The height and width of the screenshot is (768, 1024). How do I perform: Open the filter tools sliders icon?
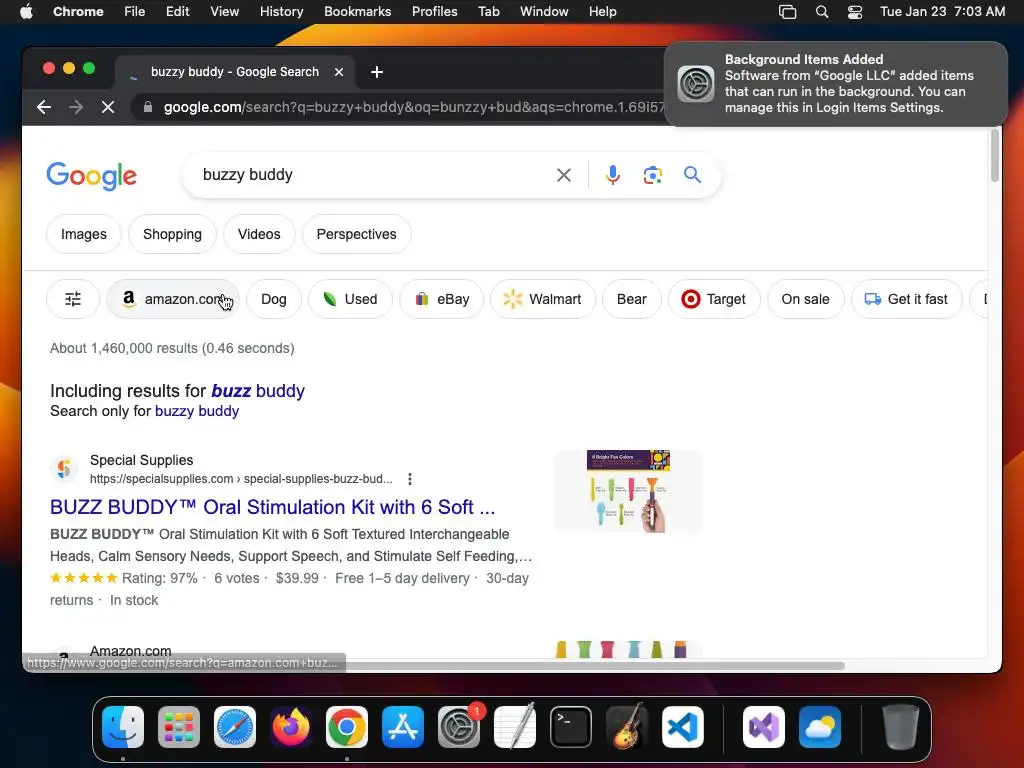(x=73, y=299)
